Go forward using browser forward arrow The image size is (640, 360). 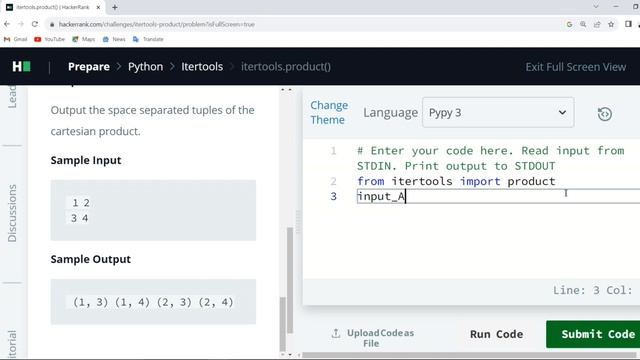point(21,24)
